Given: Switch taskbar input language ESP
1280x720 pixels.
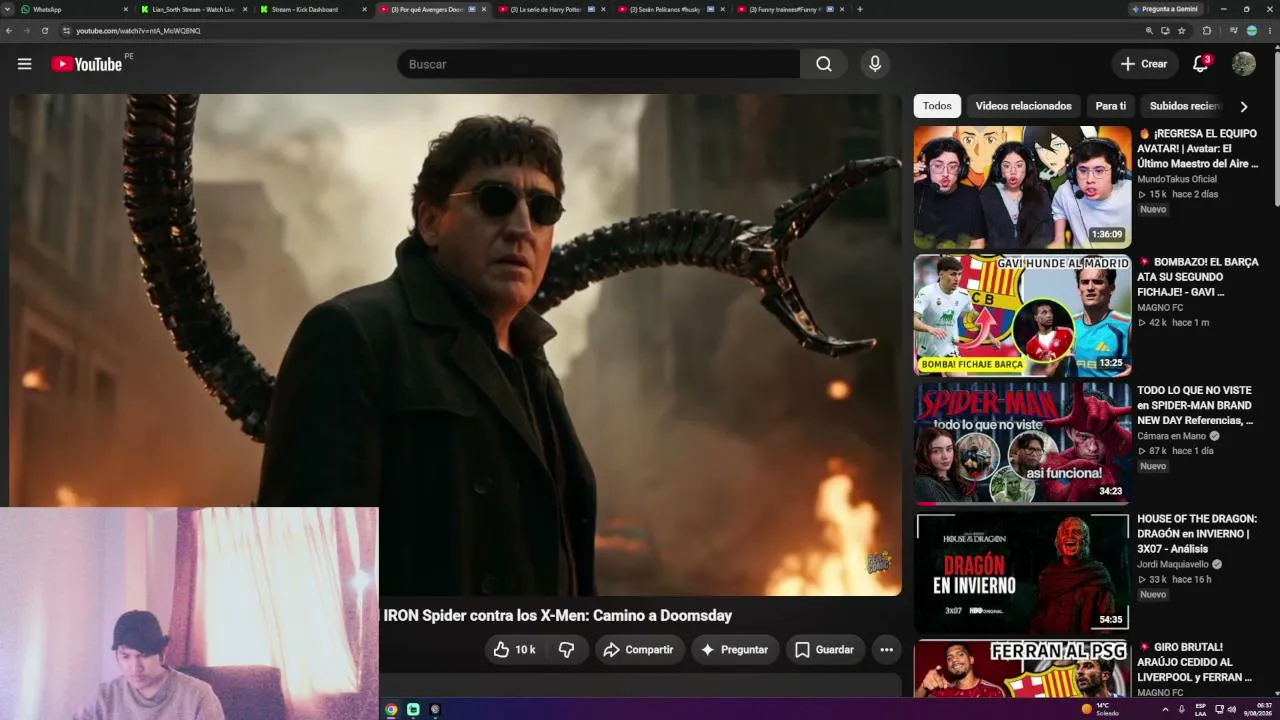Looking at the screenshot, I should click(1201, 710).
